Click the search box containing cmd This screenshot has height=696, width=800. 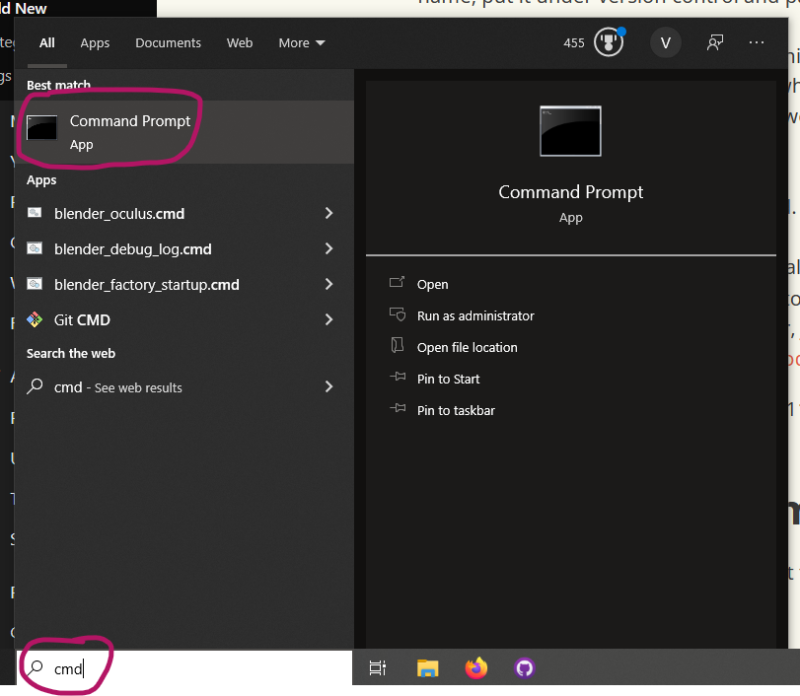click(184, 668)
